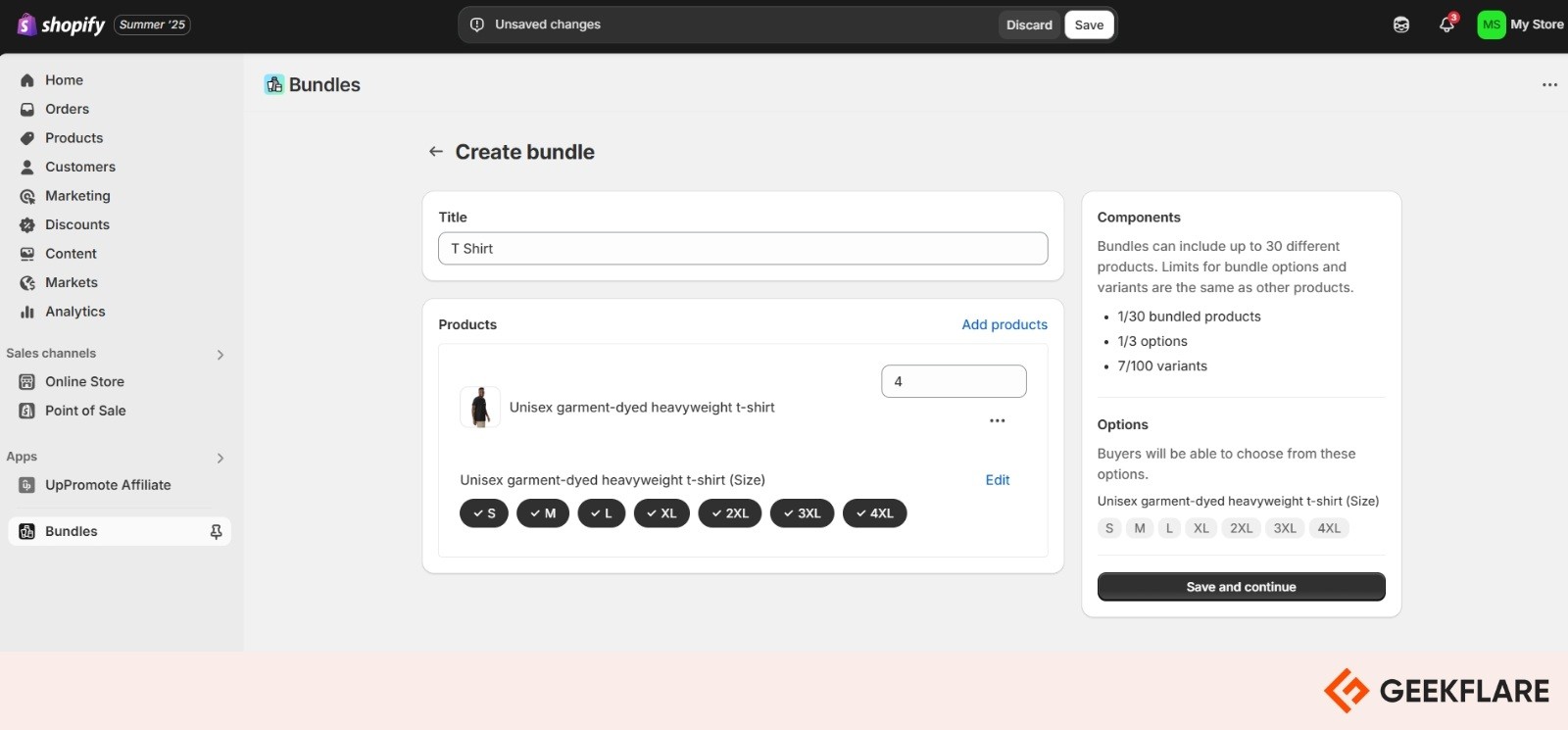Deselect the M size option
This screenshot has width=1568, height=730.
point(543,513)
